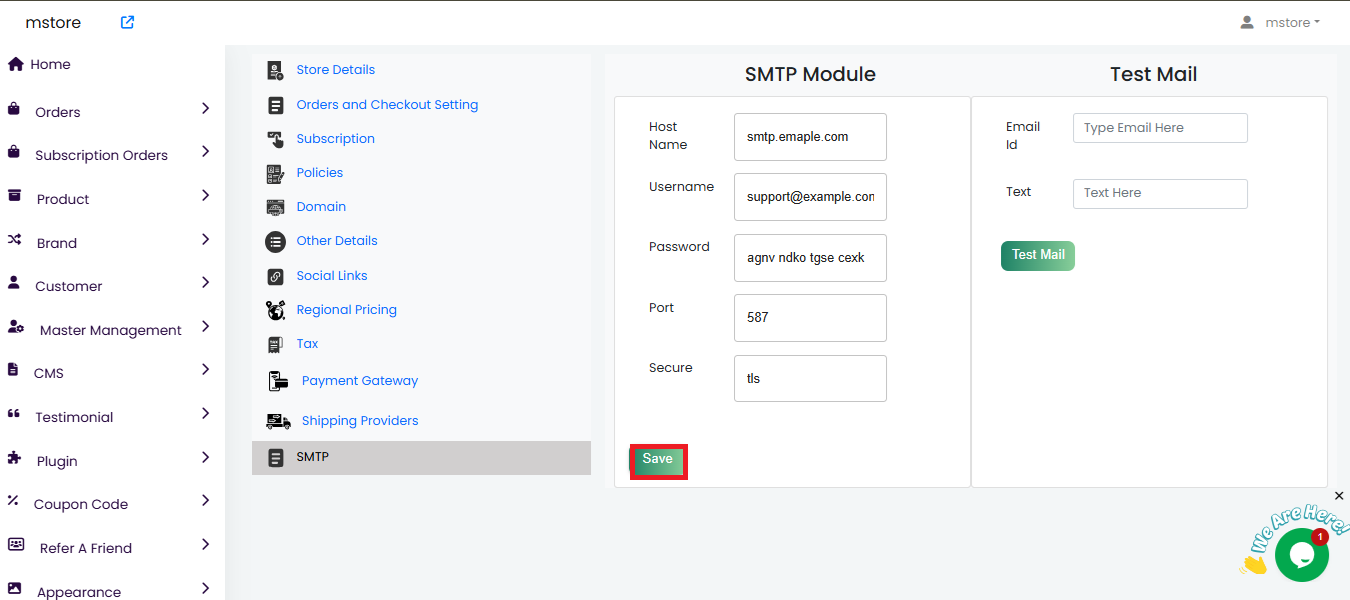Open the green chat support bubble
1350x600 pixels.
tap(1301, 554)
